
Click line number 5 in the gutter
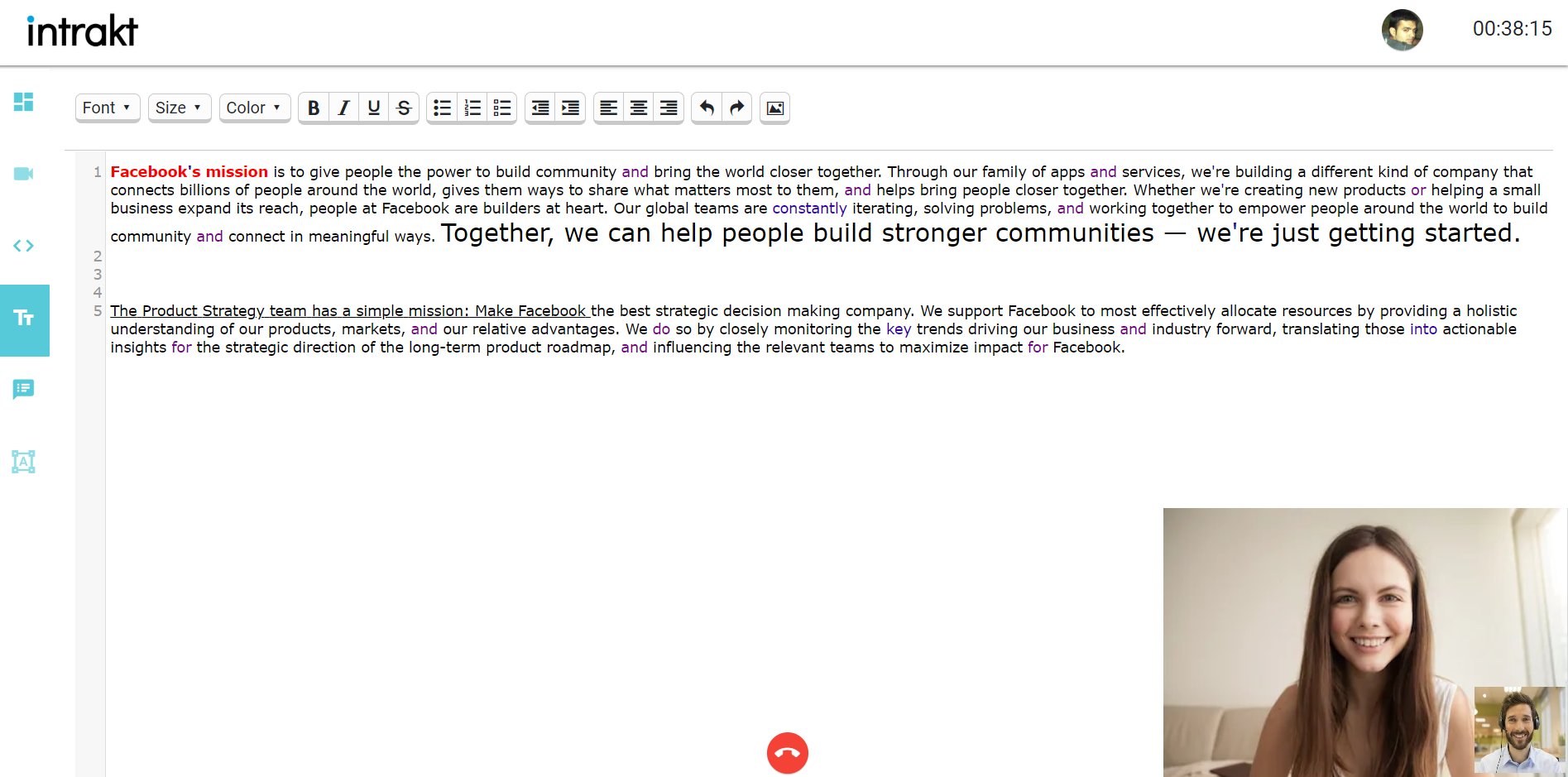(98, 311)
